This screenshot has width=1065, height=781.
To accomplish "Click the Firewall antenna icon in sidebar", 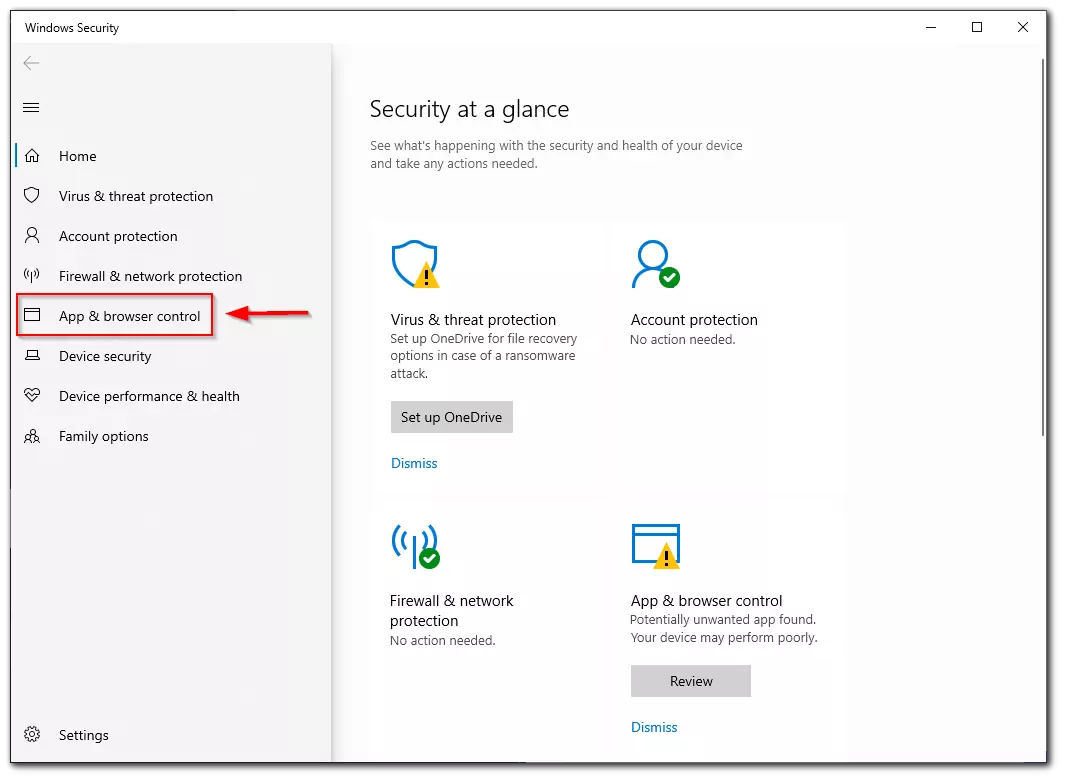I will pos(32,275).
